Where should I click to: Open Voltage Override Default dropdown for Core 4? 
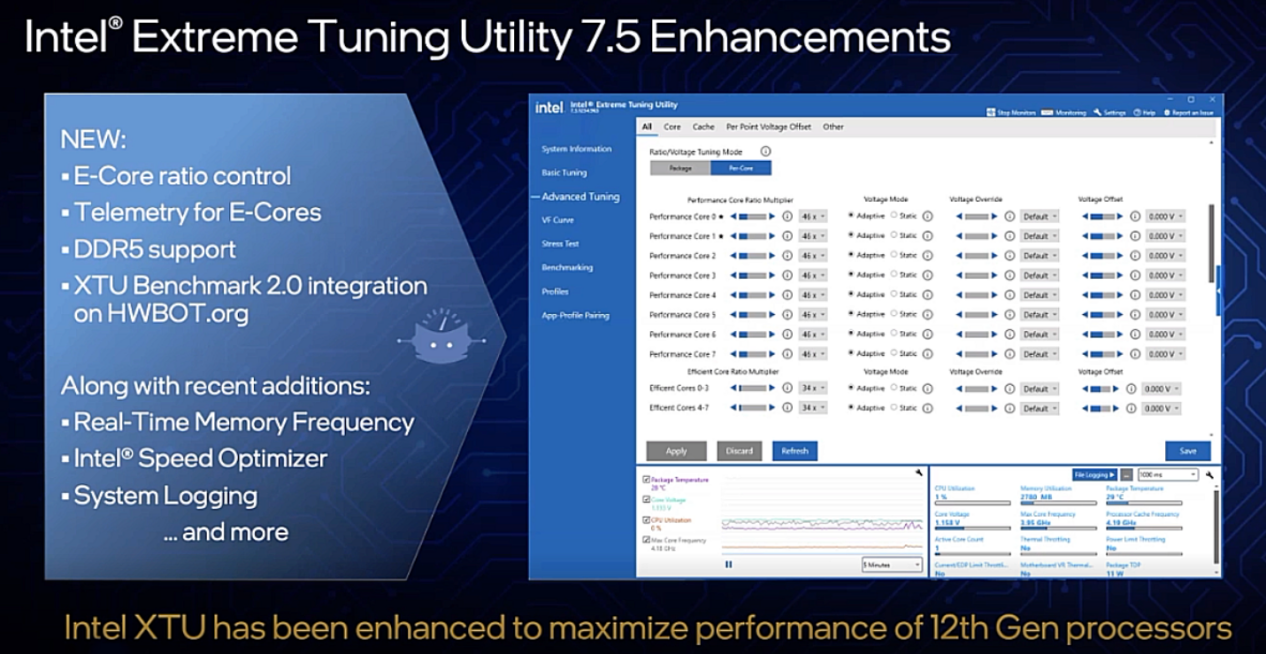pyautogui.click(x=1040, y=295)
